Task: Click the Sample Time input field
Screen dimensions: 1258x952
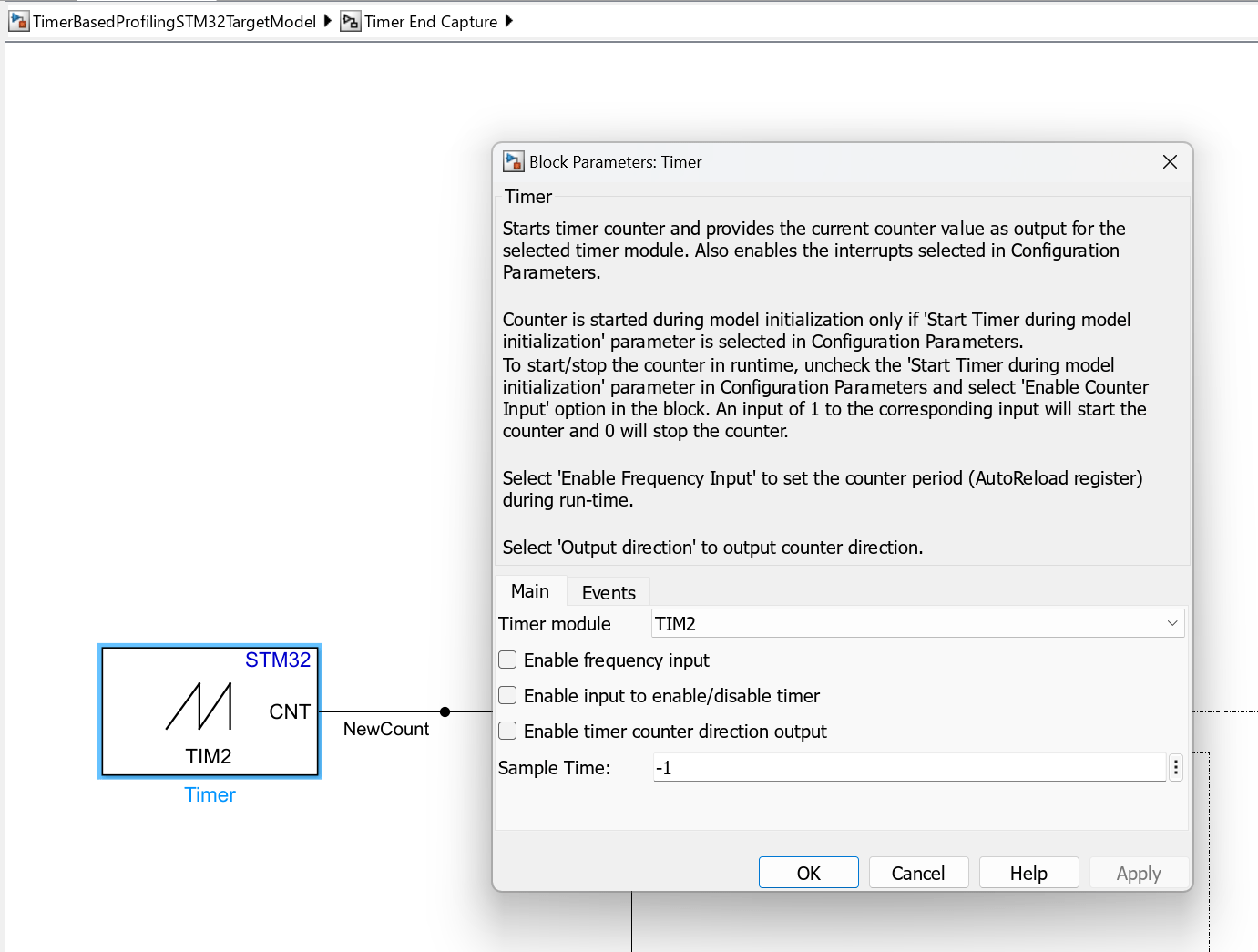Action: tap(908, 768)
